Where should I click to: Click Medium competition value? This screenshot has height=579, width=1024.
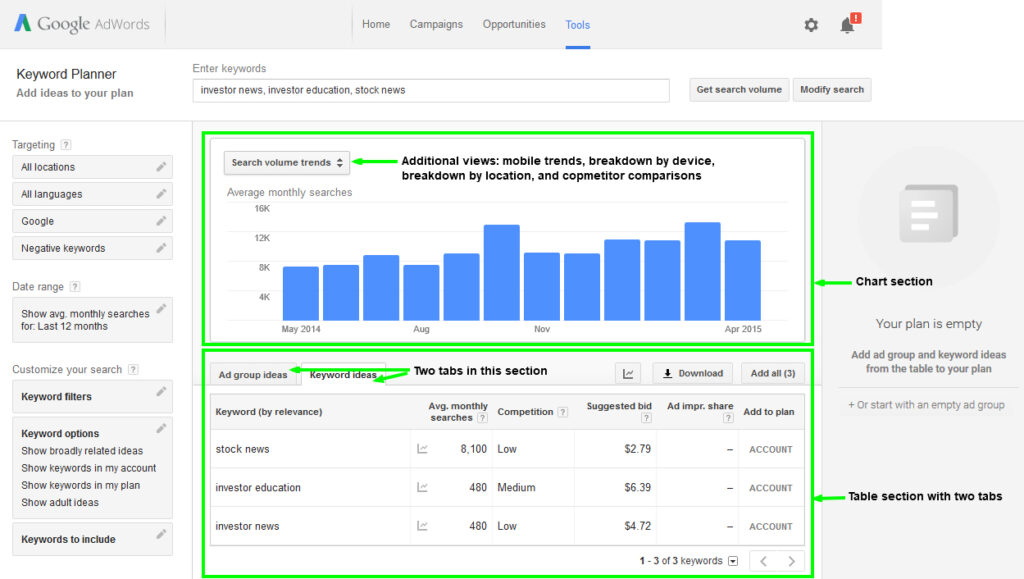[516, 488]
